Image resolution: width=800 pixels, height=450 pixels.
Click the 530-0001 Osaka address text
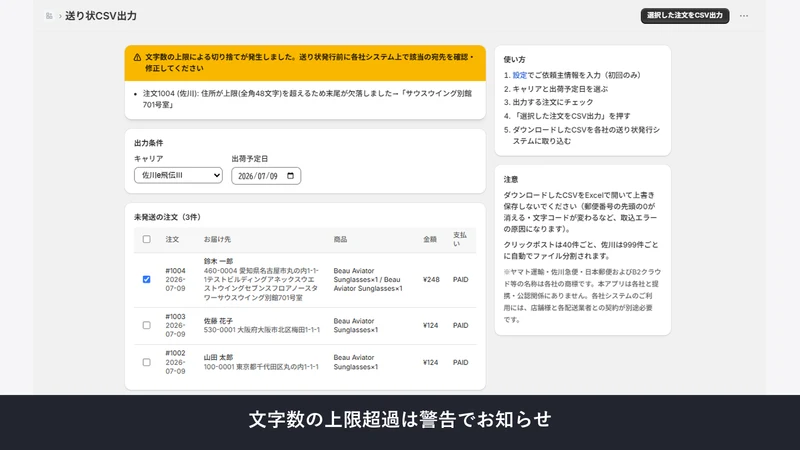point(262,330)
